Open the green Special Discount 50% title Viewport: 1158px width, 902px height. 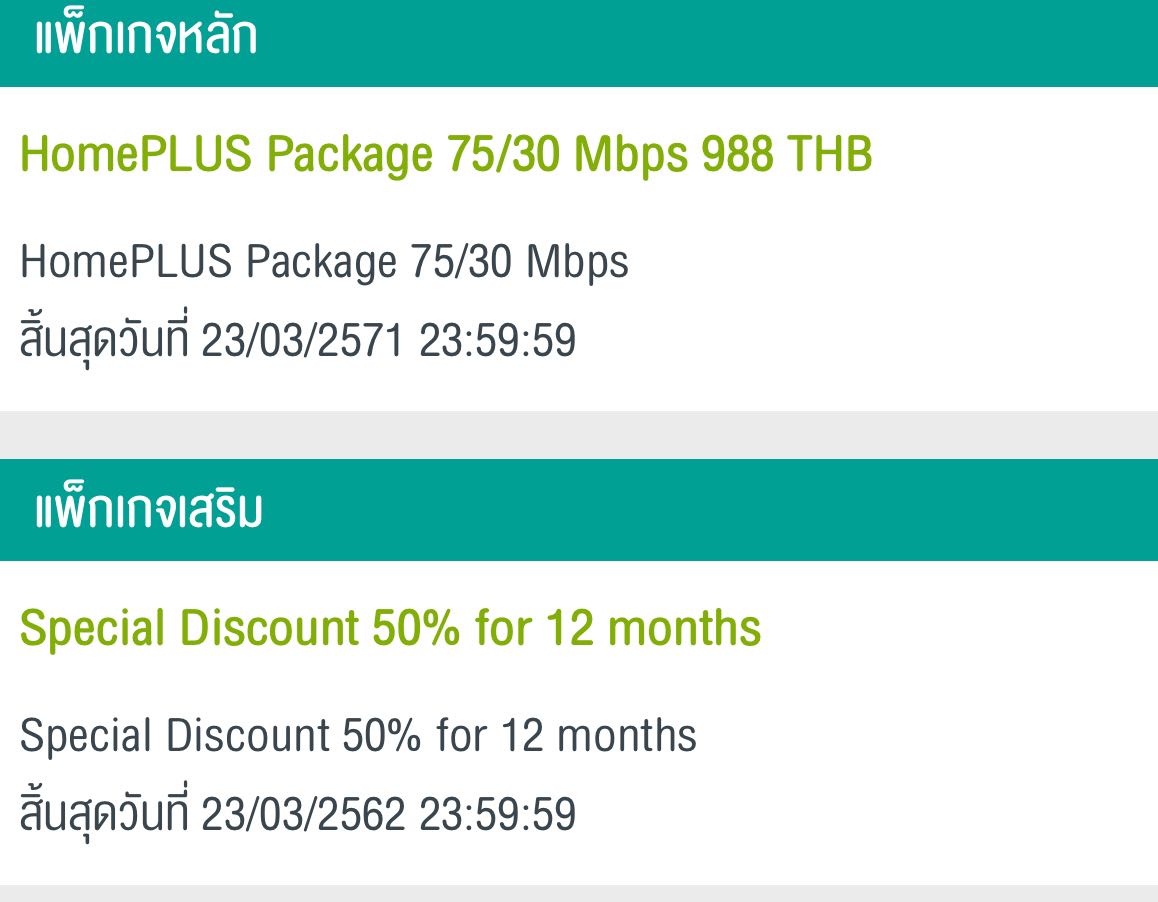coord(390,629)
